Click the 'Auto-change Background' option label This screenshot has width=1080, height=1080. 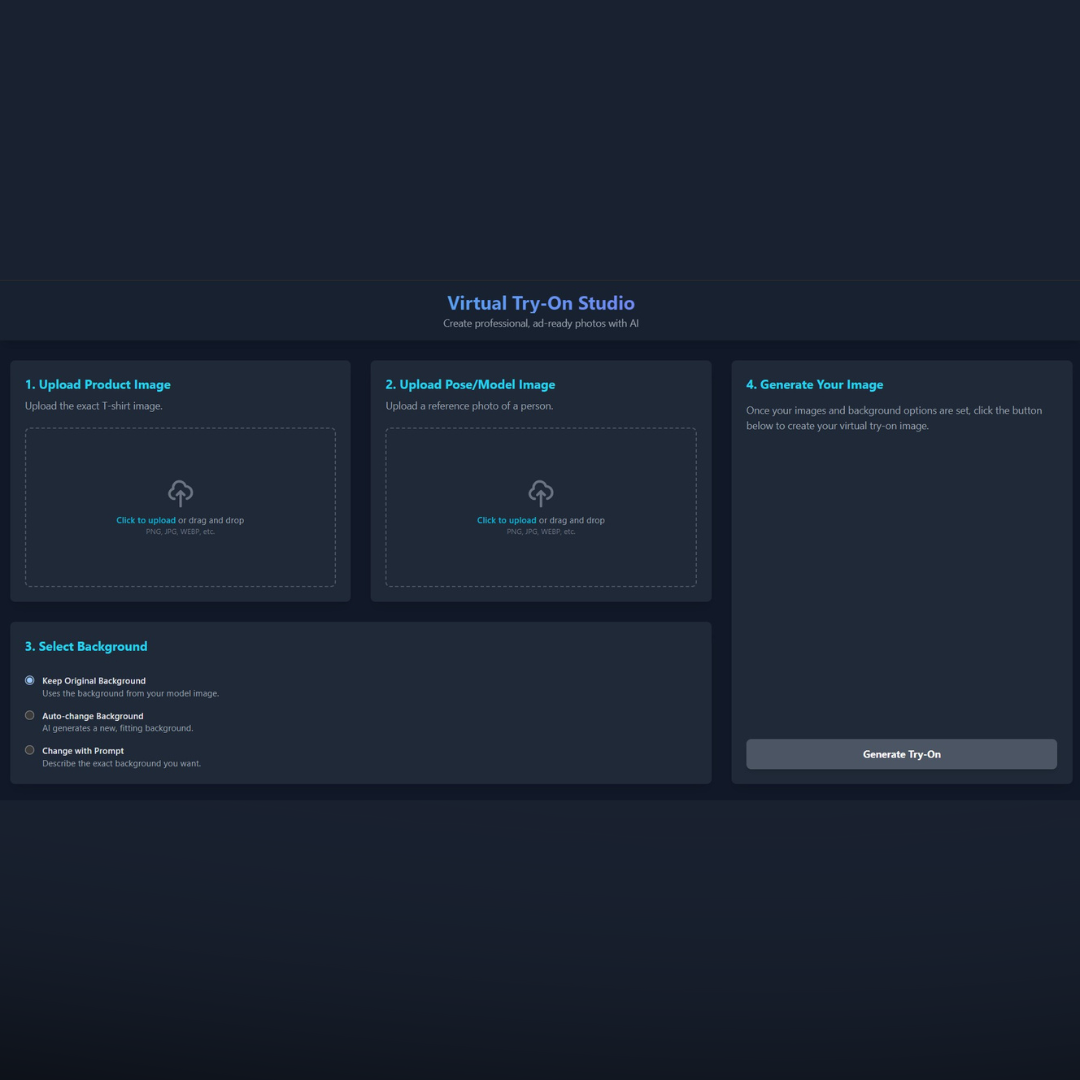(93, 716)
